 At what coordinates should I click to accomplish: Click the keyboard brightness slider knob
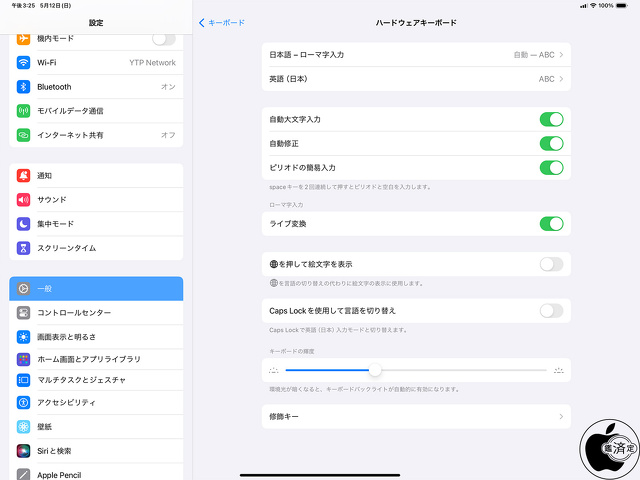point(375,370)
